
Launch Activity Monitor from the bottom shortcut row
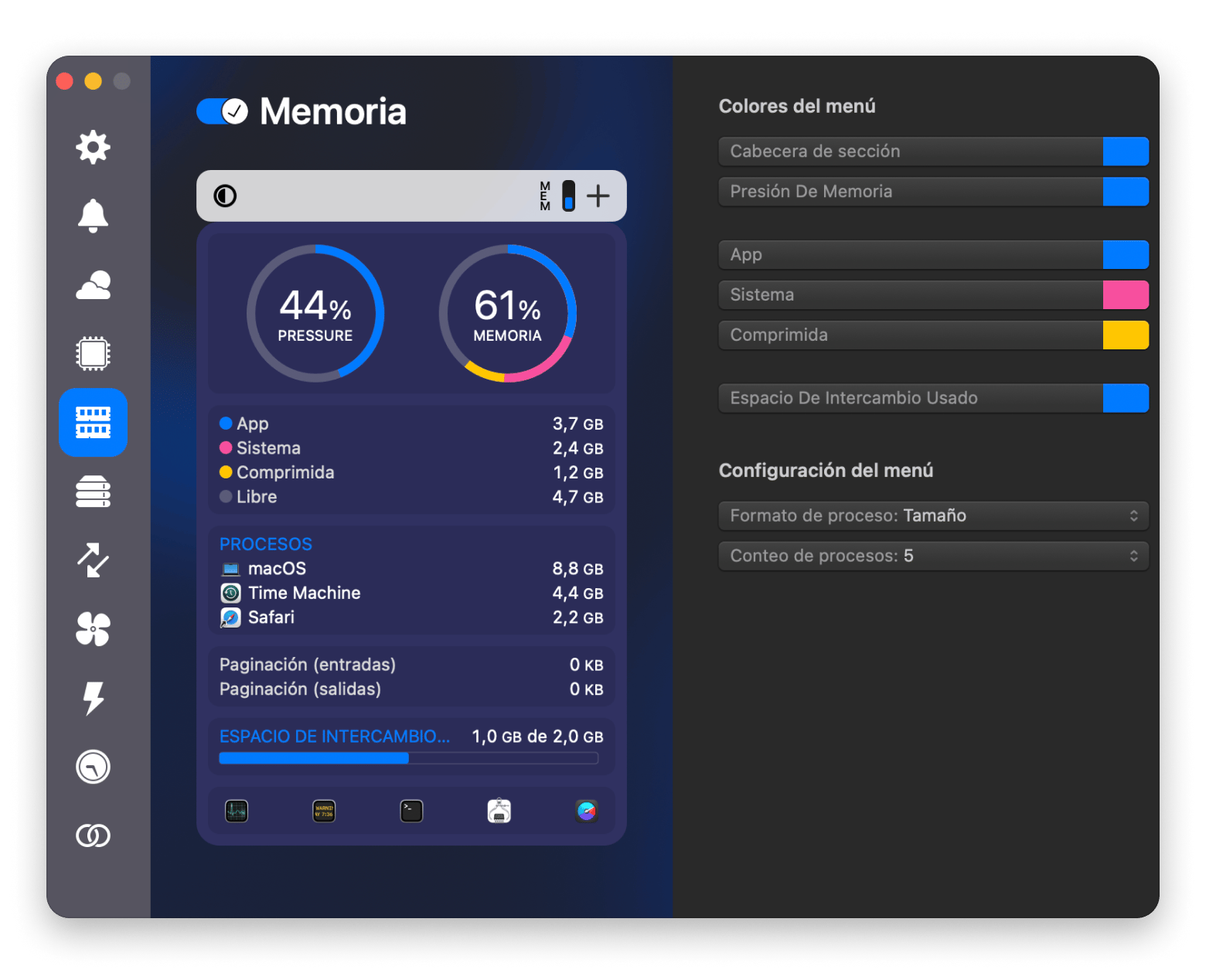pos(237,811)
